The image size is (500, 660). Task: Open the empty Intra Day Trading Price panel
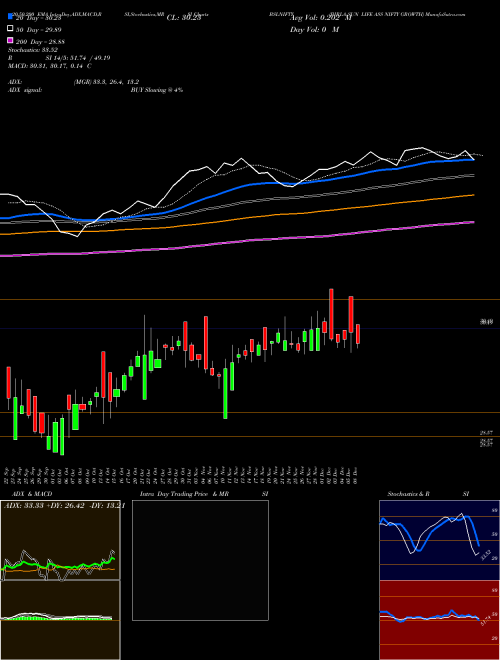[x=200, y=560]
